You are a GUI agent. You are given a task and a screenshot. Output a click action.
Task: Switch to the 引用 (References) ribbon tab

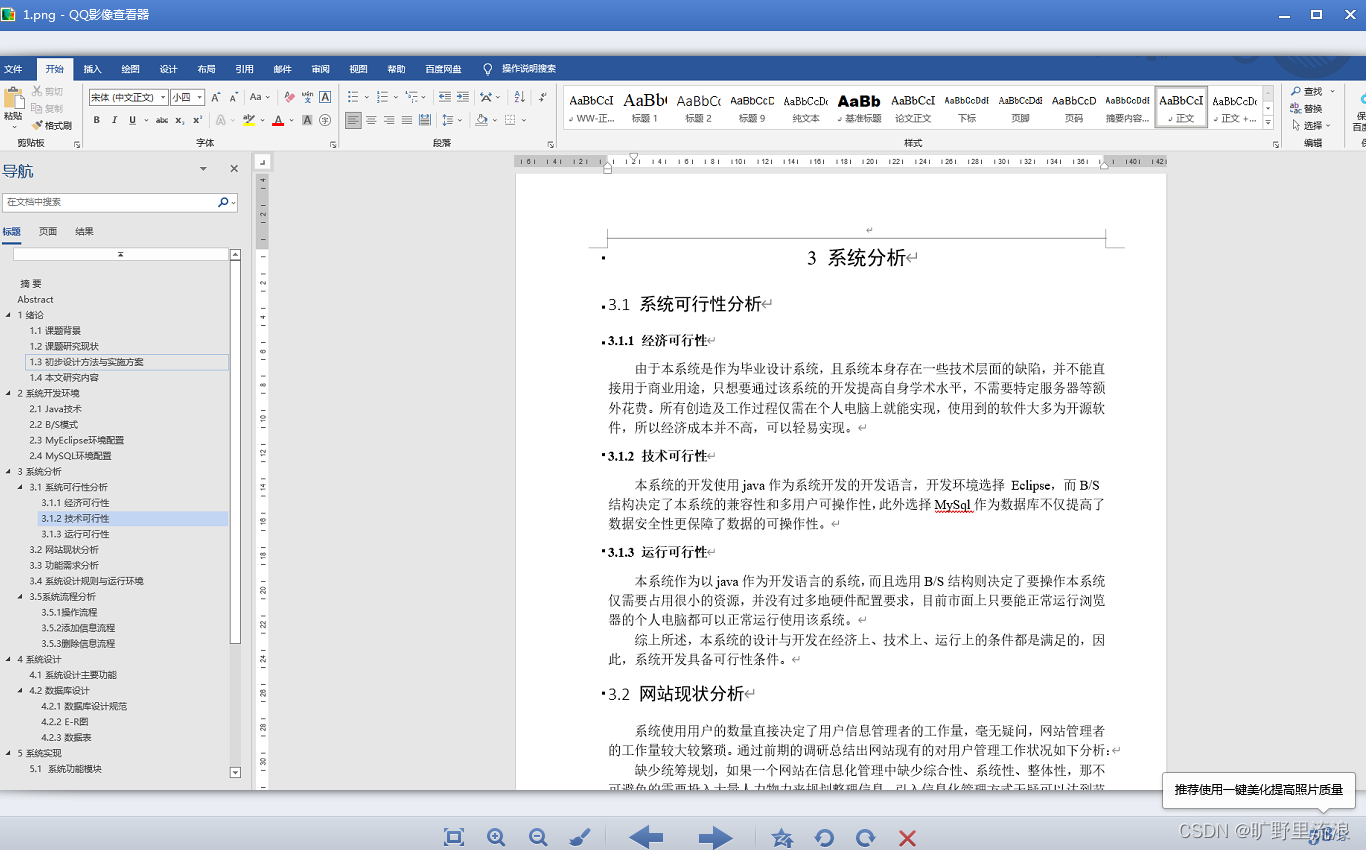pyautogui.click(x=244, y=69)
